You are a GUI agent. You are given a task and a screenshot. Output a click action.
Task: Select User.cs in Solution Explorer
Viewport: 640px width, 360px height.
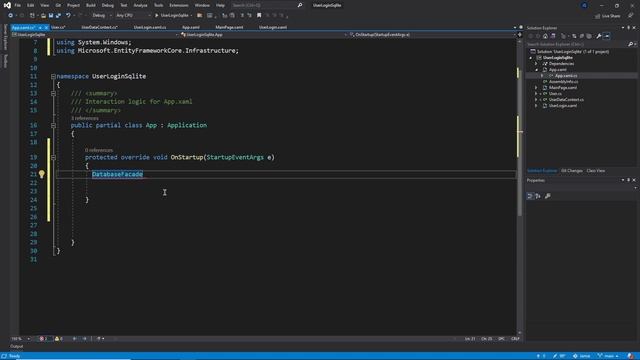pos(555,94)
